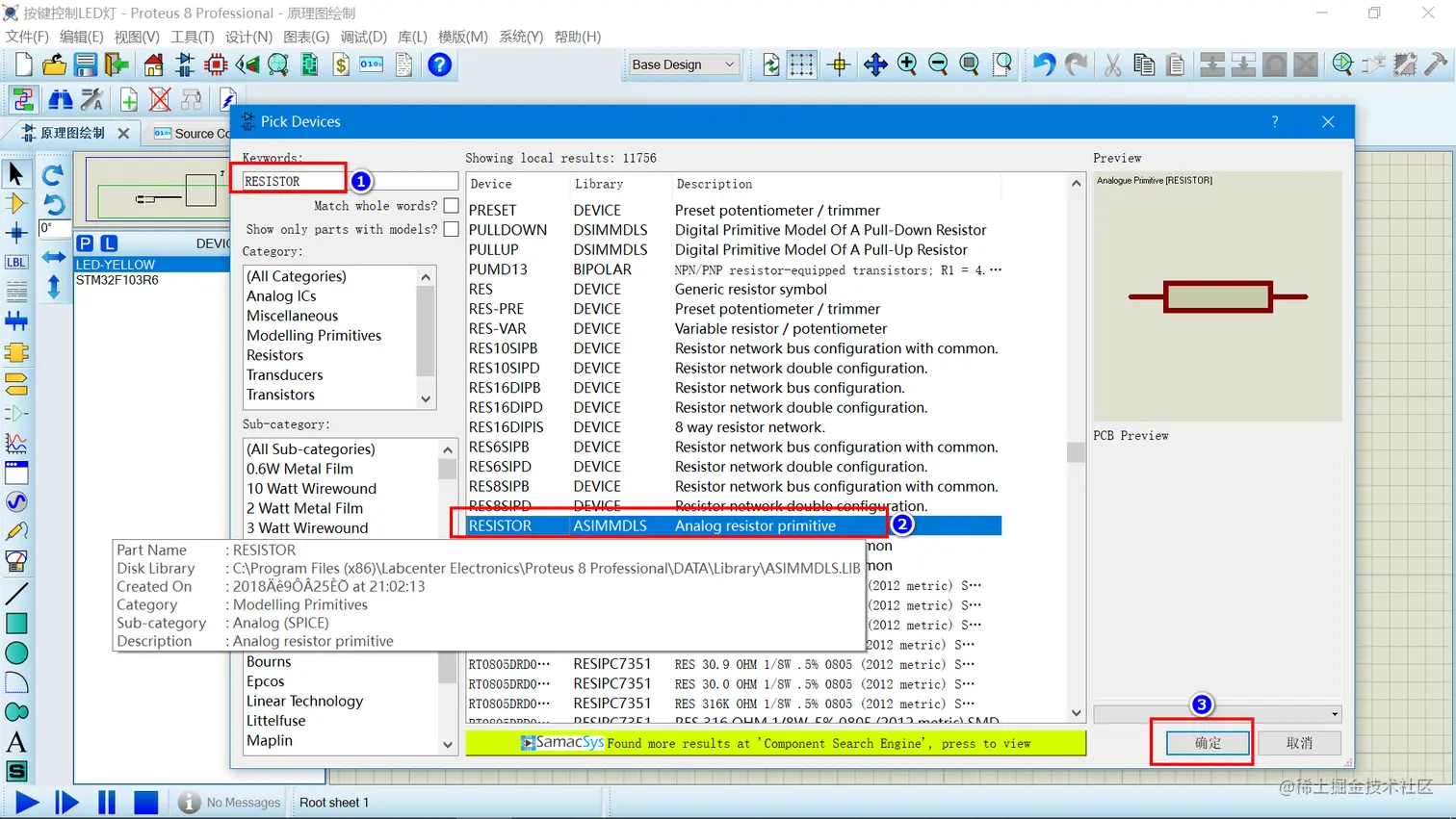Step the simulation forward
The image size is (1456, 819).
(66, 802)
